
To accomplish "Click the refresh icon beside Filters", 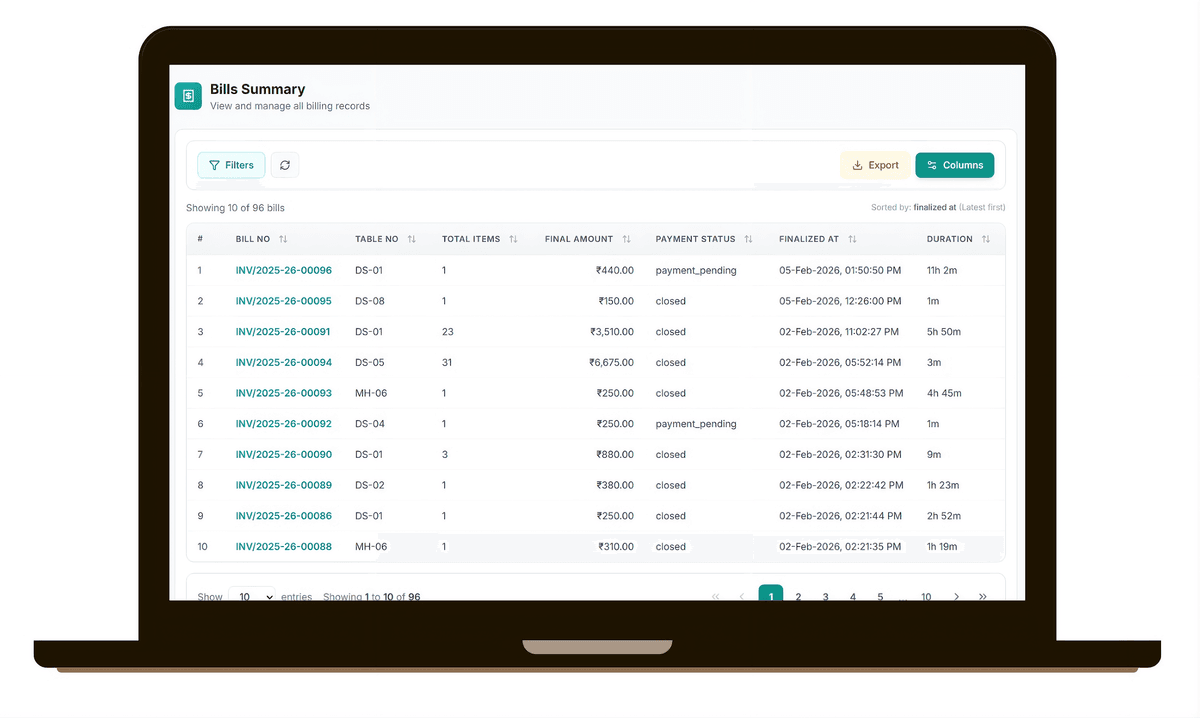I will [285, 165].
